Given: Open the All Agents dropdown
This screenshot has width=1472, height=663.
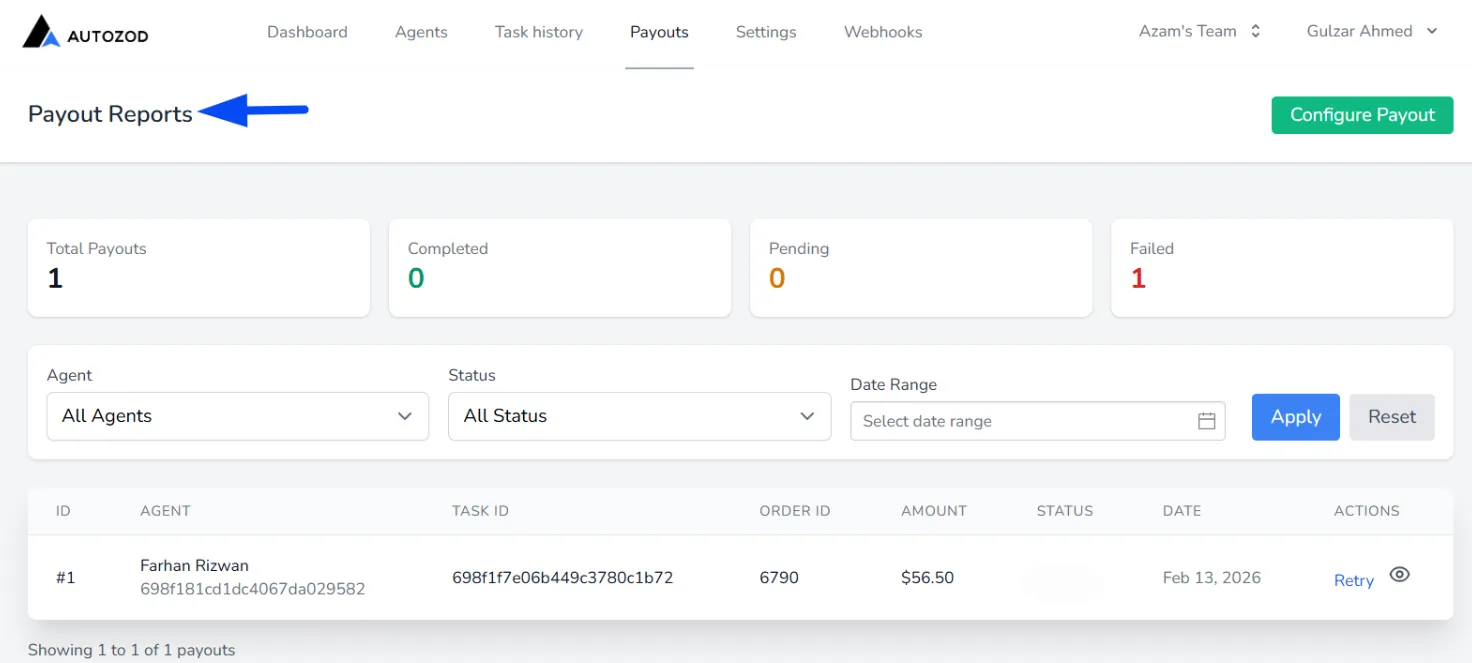Looking at the screenshot, I should click(238, 416).
